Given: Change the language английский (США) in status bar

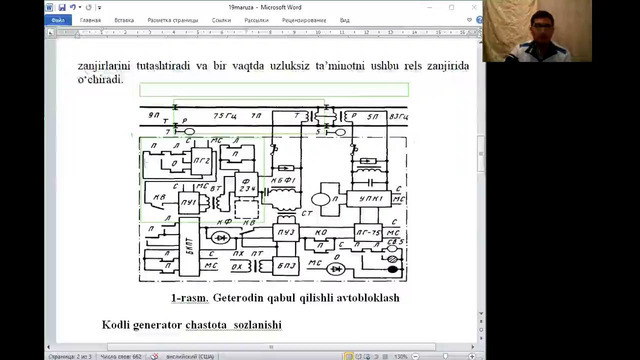Looking at the screenshot, I should (x=190, y=356).
